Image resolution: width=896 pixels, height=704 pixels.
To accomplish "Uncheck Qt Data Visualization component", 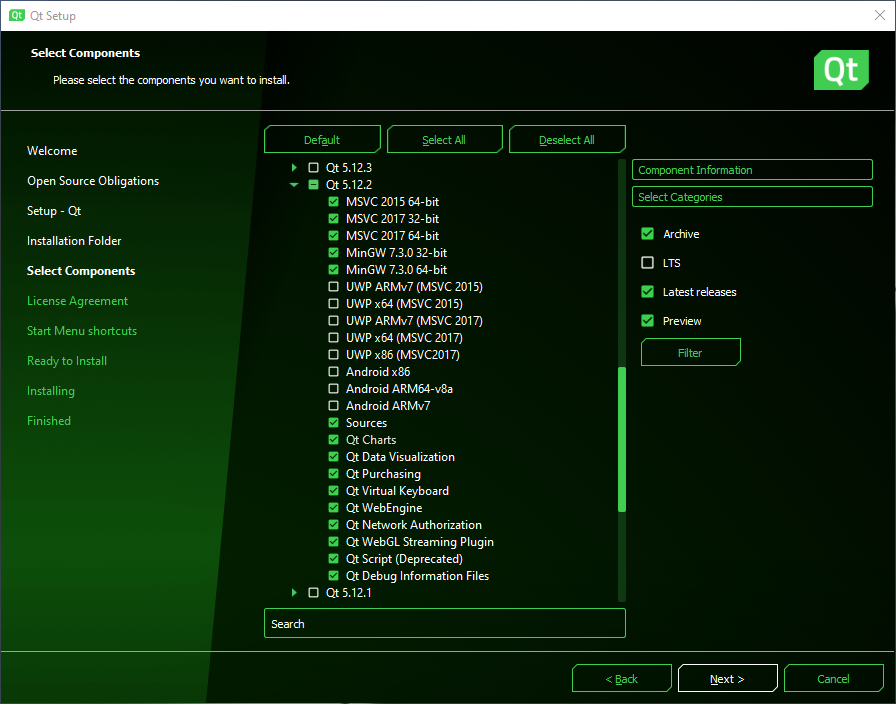I will [334, 457].
